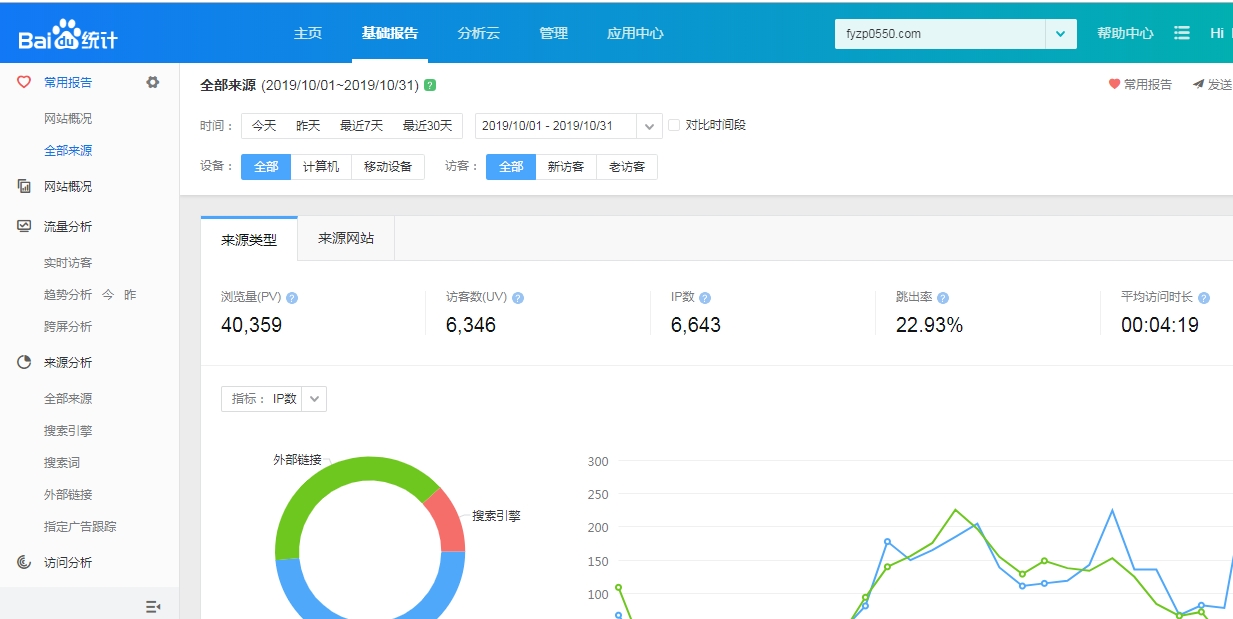Click help icon next to 跳出率
The width and height of the screenshot is (1233, 619).
(943, 298)
